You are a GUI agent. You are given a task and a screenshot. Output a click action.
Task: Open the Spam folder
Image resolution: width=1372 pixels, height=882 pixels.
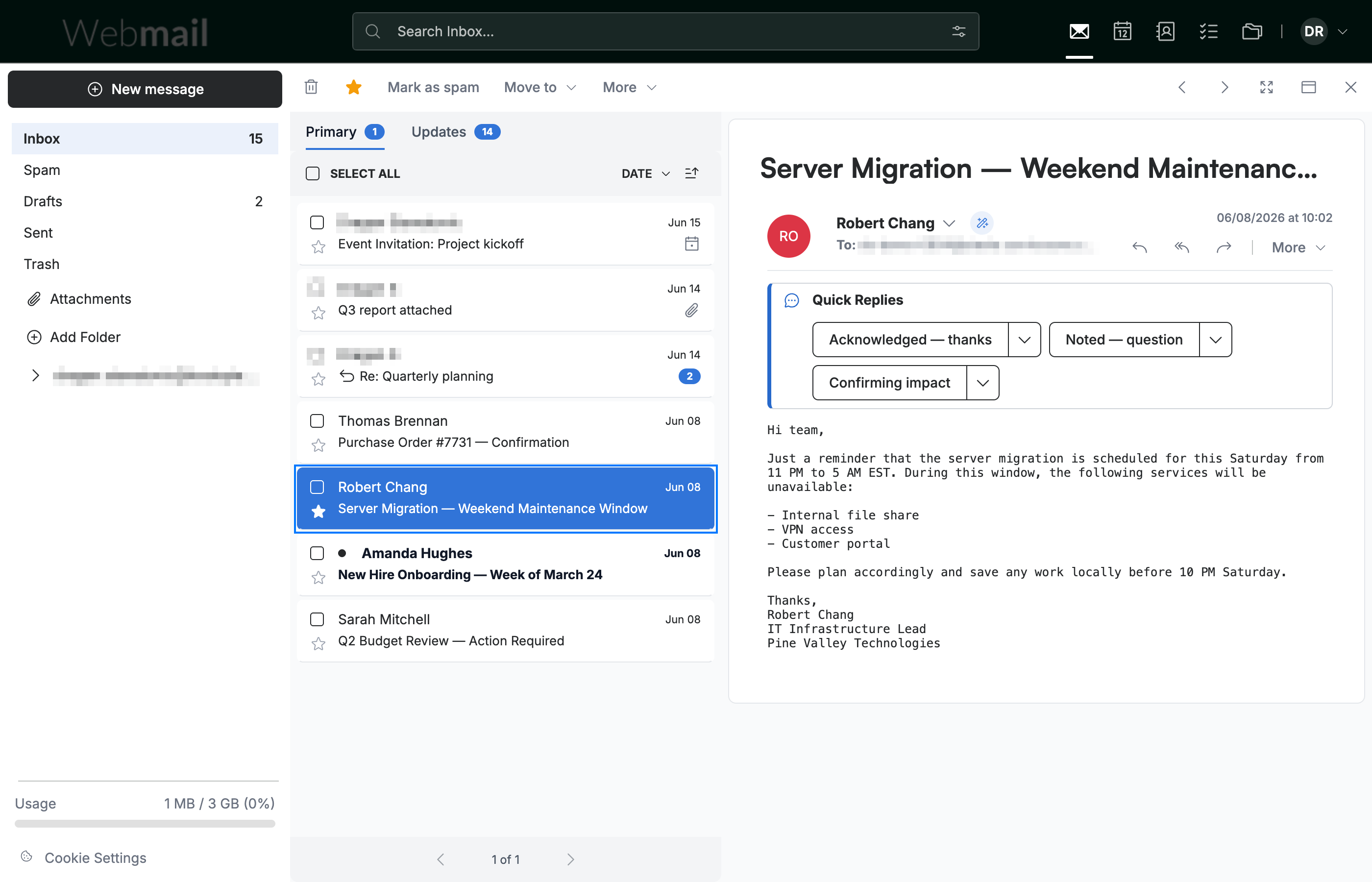coord(145,170)
